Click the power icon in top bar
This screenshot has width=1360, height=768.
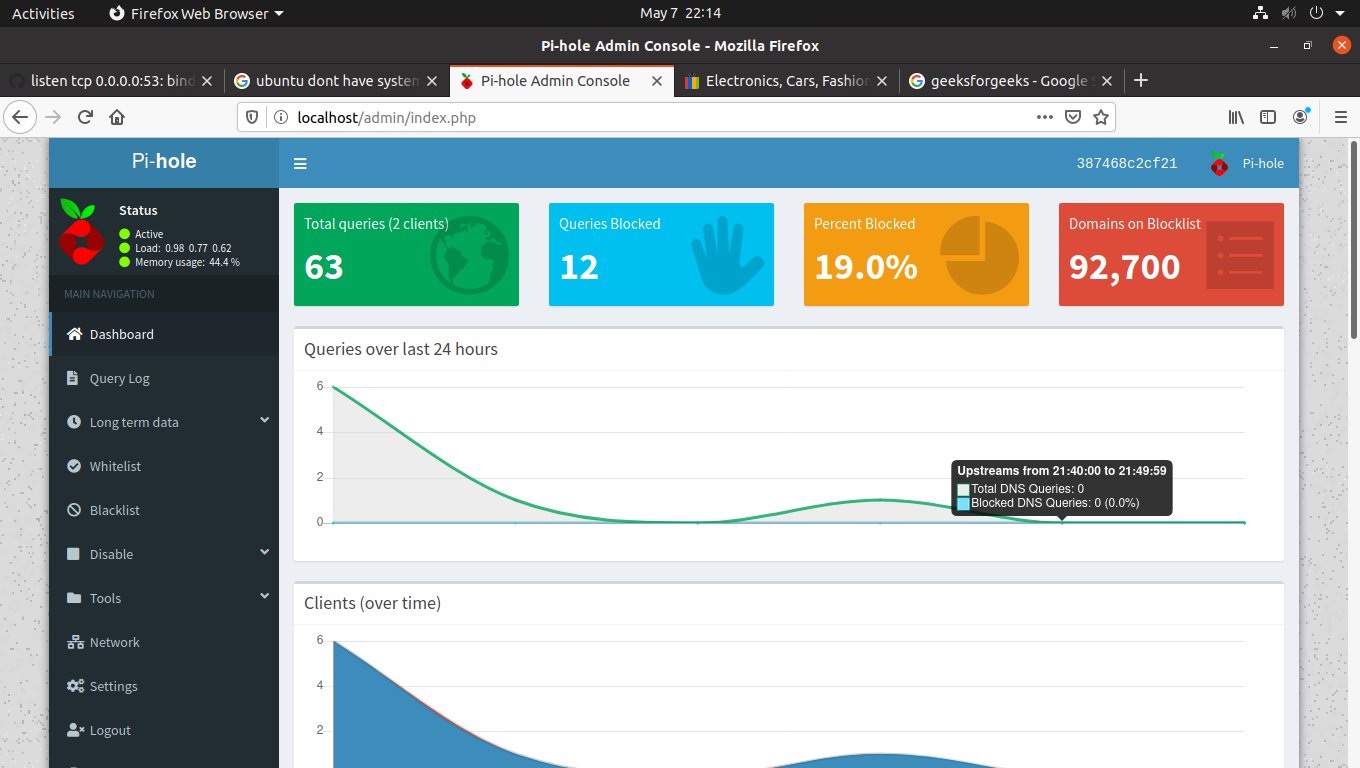(x=1316, y=13)
